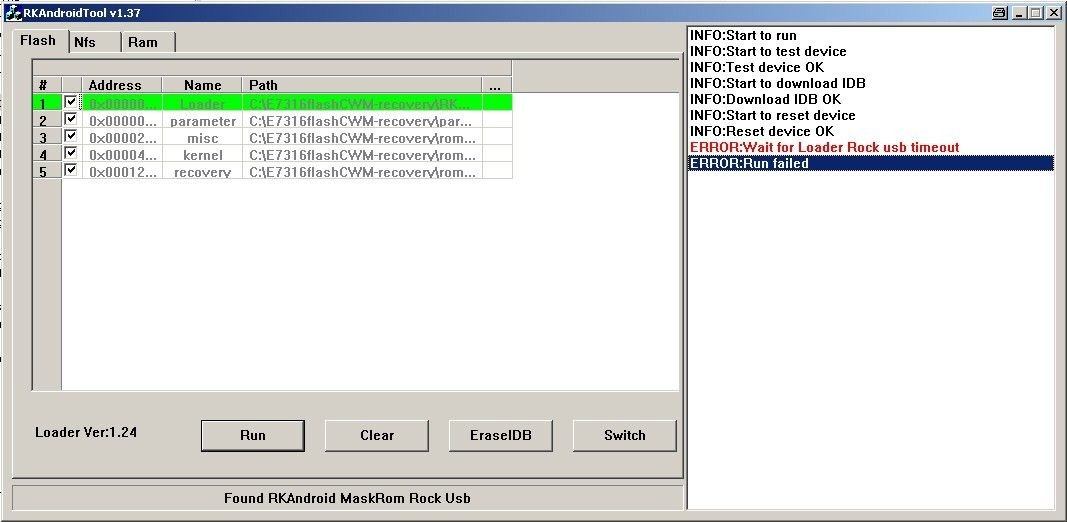This screenshot has height=522, width=1067.
Task: Click the Clear button
Action: 377,436
